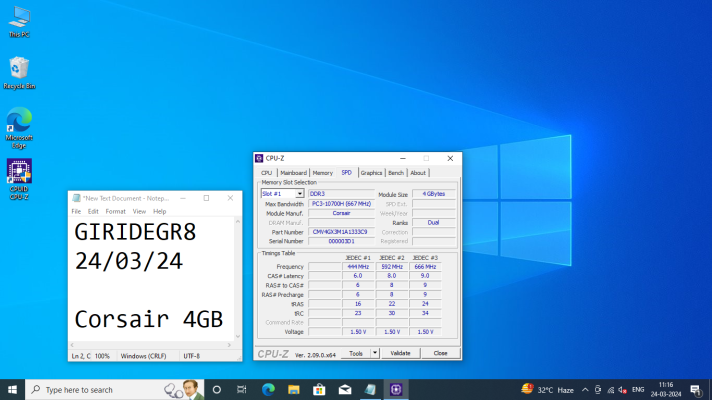
Task: Click the 4 GBytes module size value
Action: (434, 194)
